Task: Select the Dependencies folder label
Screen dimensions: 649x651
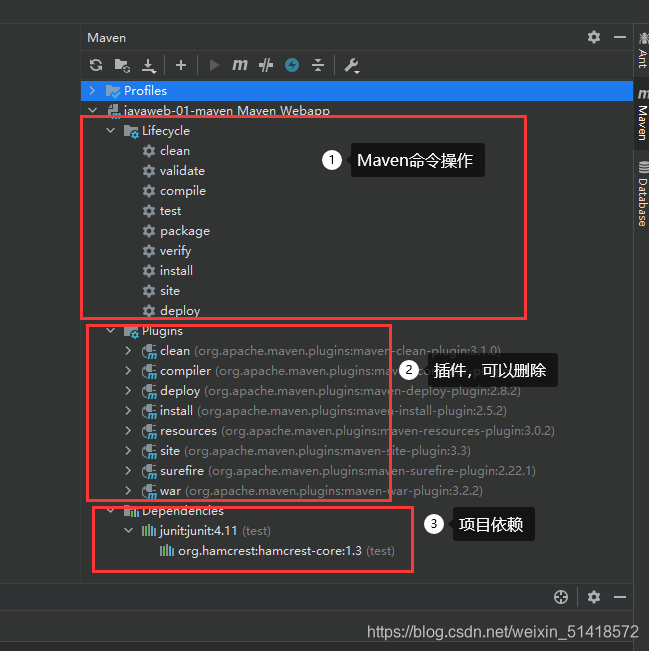Action: click(183, 511)
